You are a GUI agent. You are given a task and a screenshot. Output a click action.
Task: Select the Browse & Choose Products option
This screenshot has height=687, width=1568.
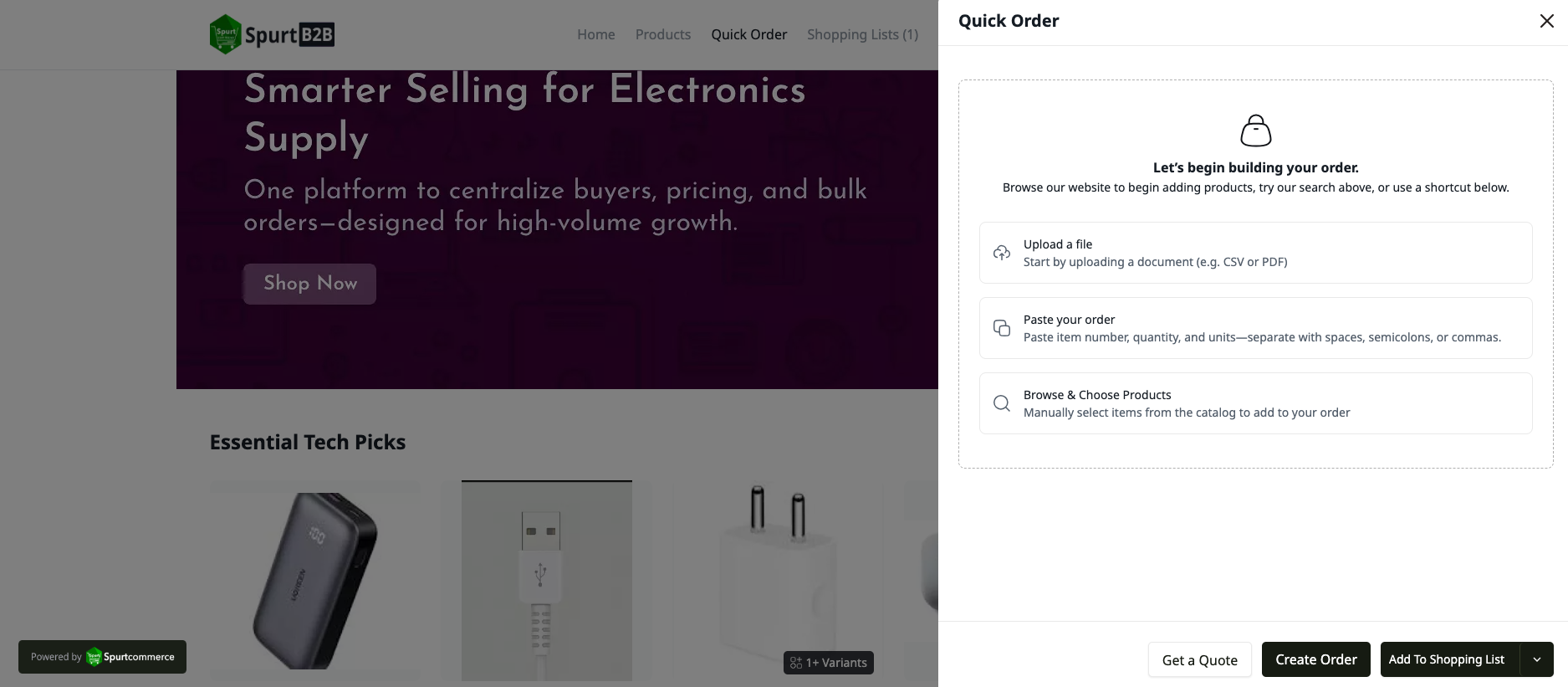point(1255,402)
